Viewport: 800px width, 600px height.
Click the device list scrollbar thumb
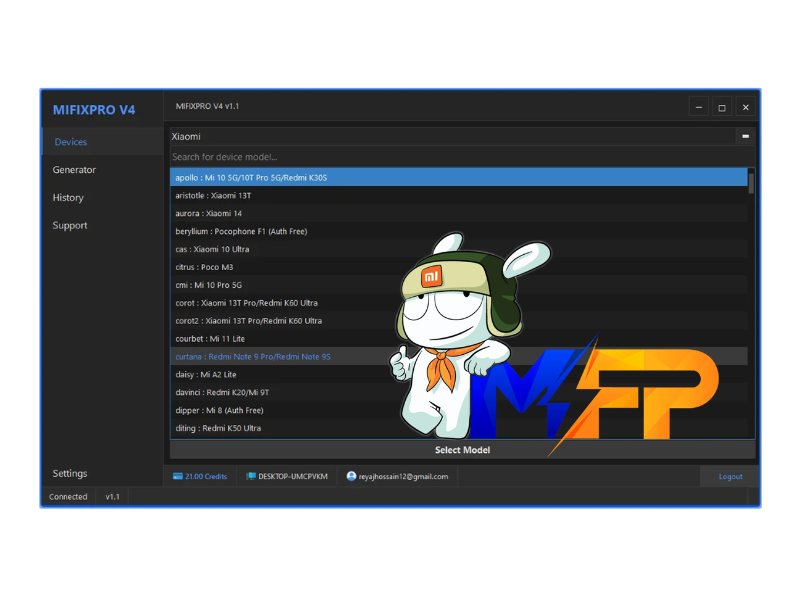[751, 183]
